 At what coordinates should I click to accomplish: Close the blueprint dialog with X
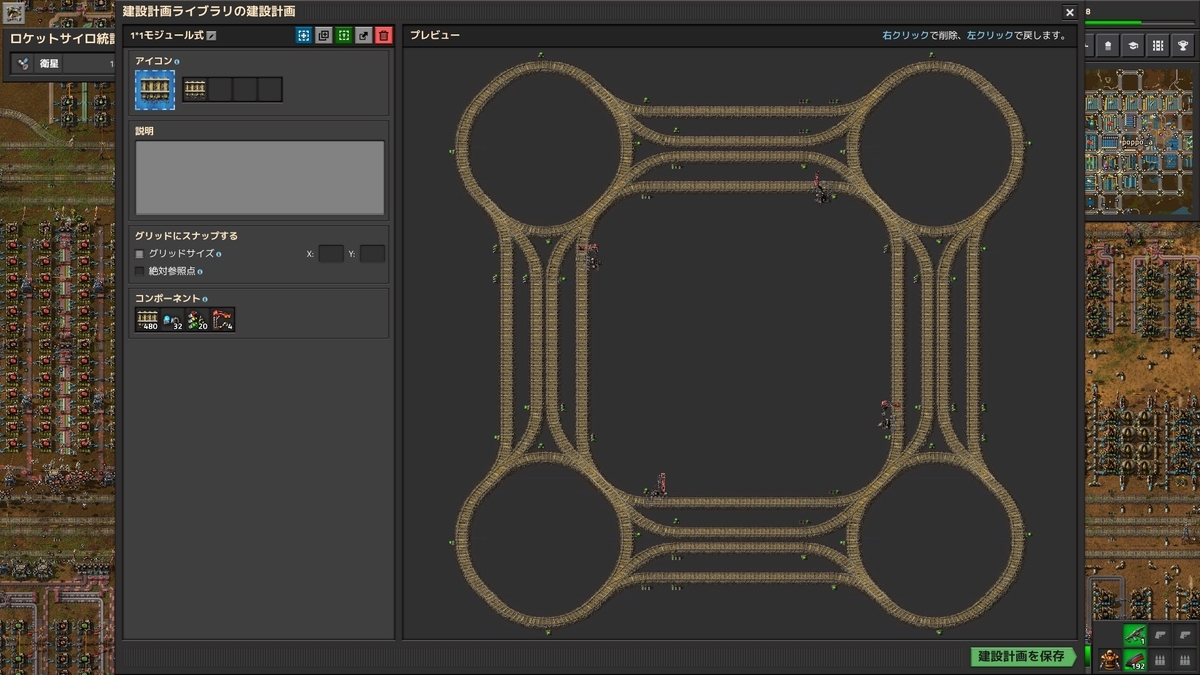[x=1070, y=12]
